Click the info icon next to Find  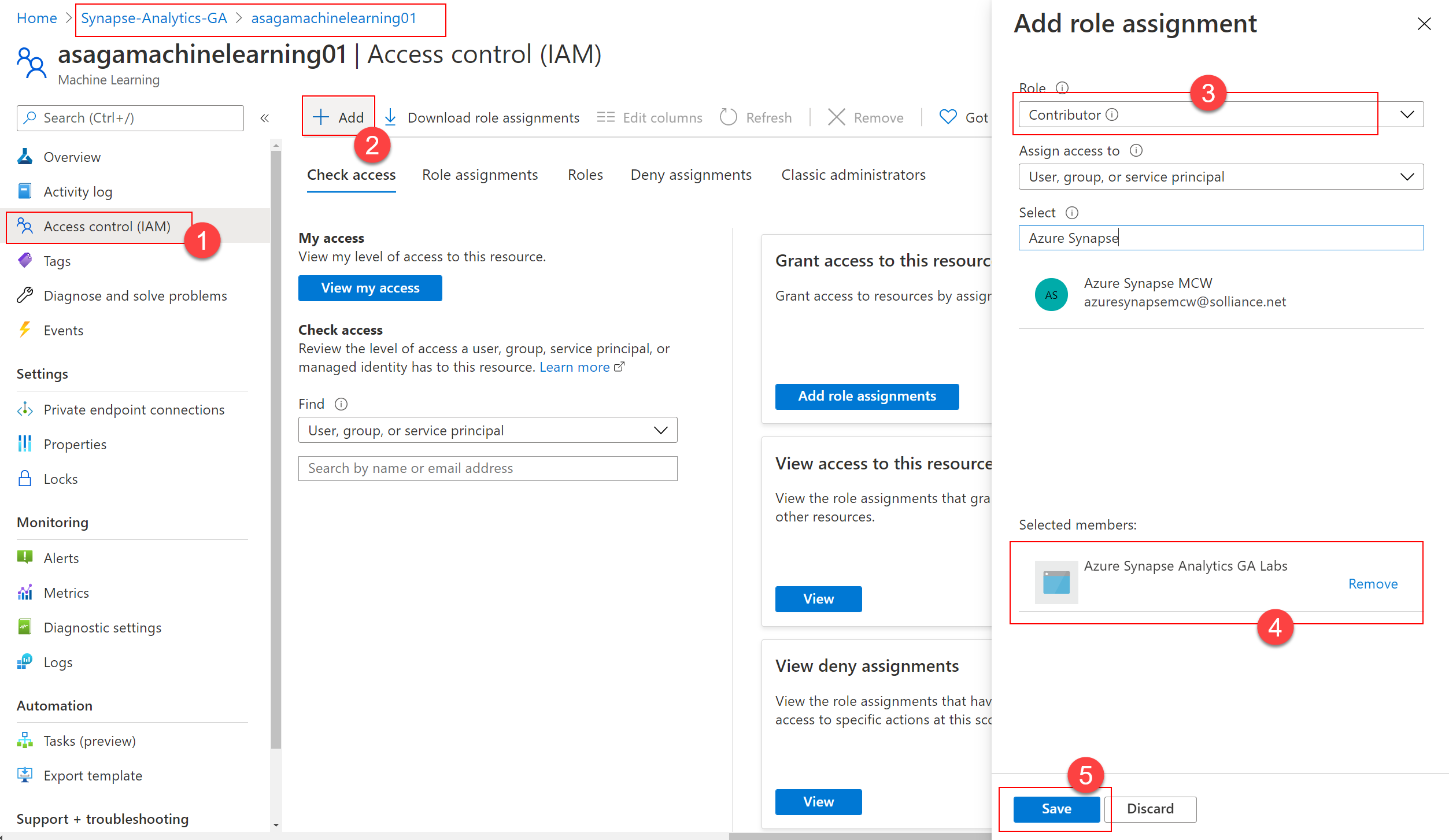[341, 404]
